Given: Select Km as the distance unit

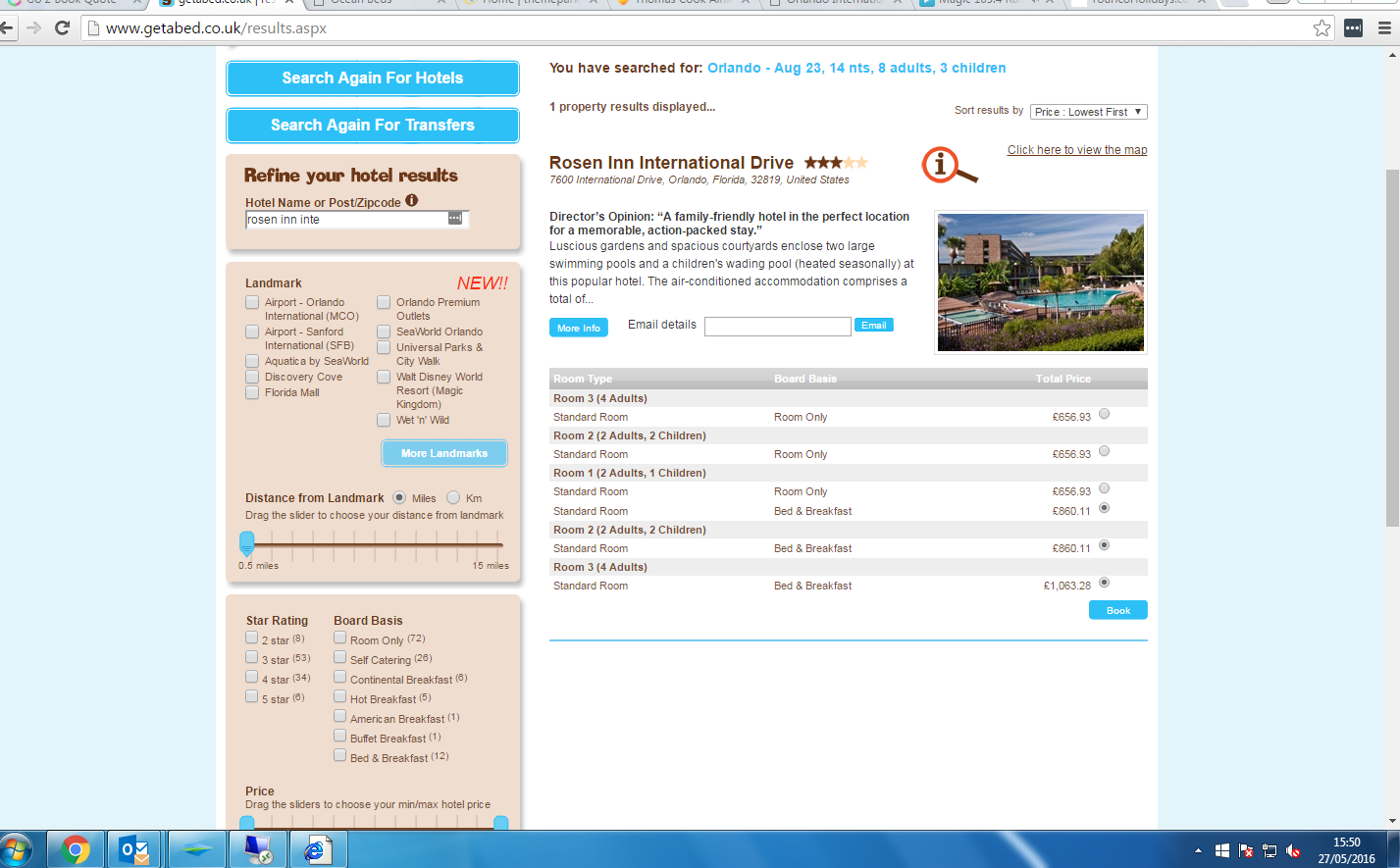Looking at the screenshot, I should click(x=453, y=497).
